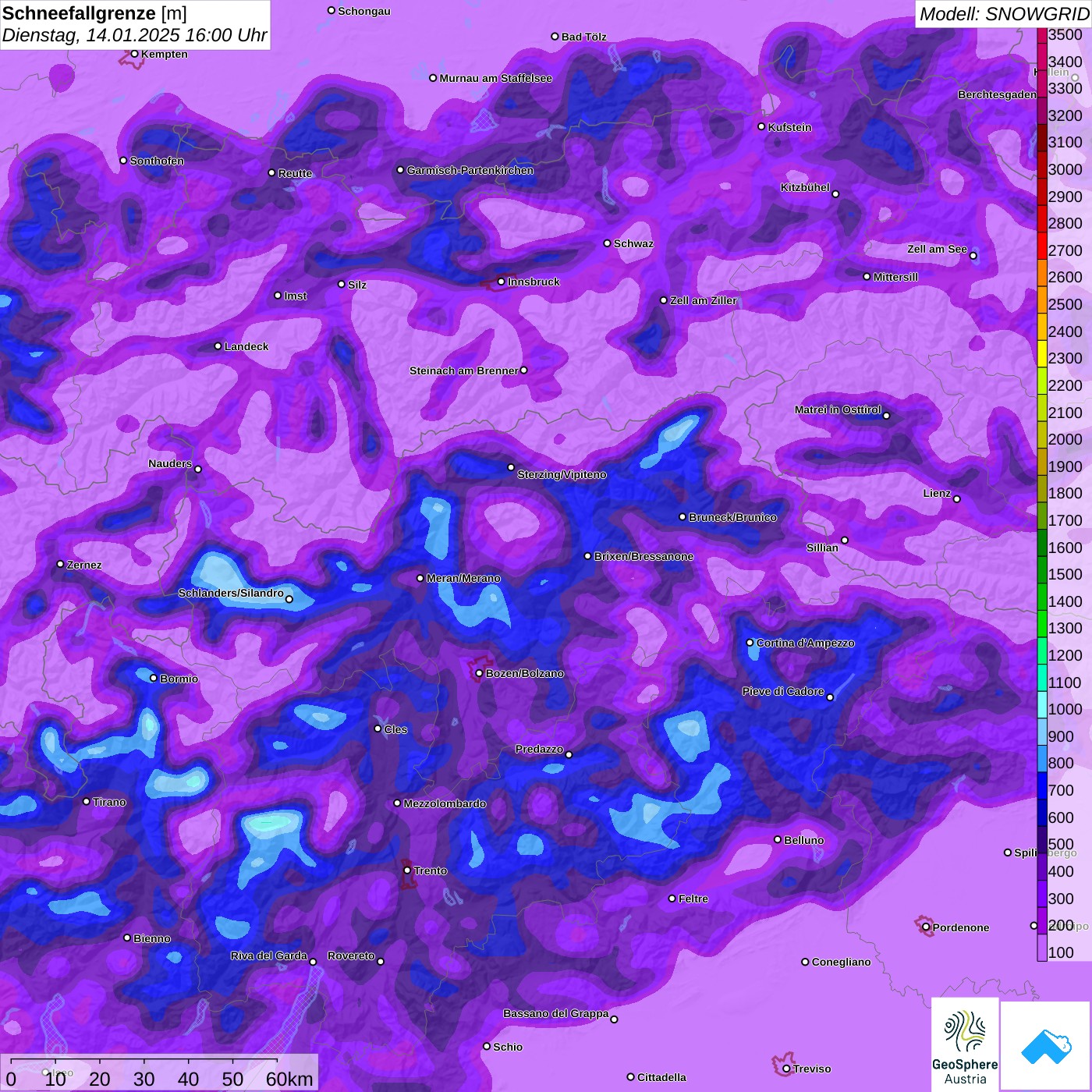Click the Landeck city marker dot
Viewport: 1092px width, 1092px height.
218,346
